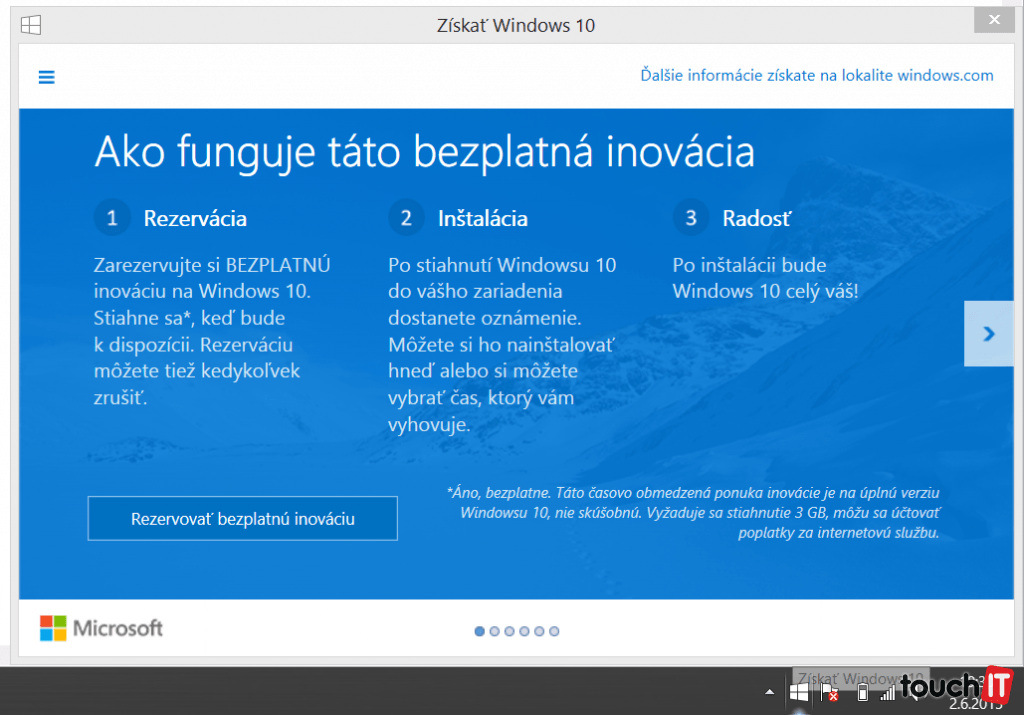Select the first page indicator dot
This screenshot has width=1024, height=715.
[480, 631]
